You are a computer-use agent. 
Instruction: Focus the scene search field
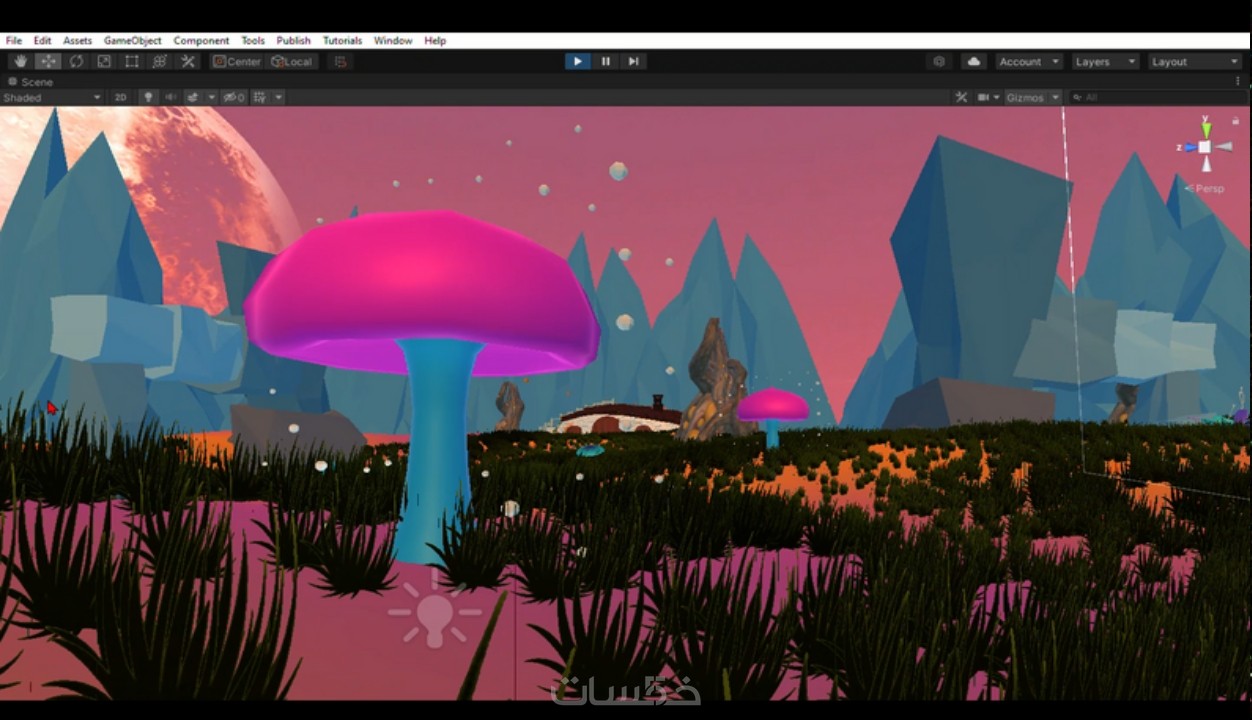(x=1156, y=97)
